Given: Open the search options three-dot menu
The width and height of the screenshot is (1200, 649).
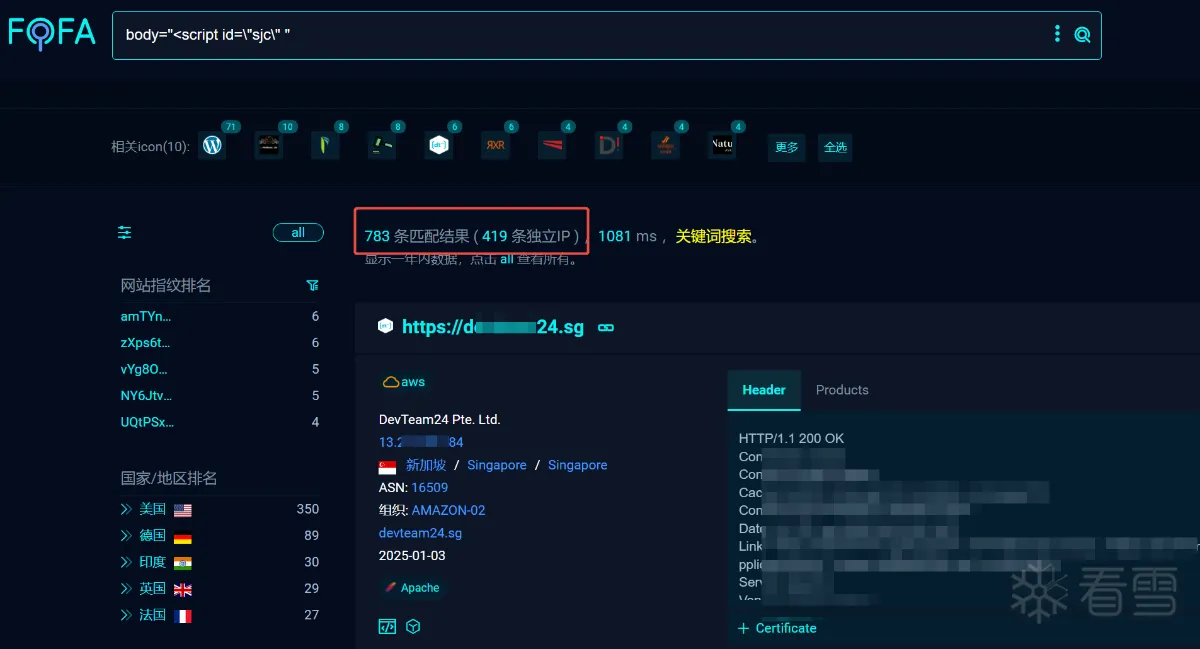Looking at the screenshot, I should [1057, 34].
